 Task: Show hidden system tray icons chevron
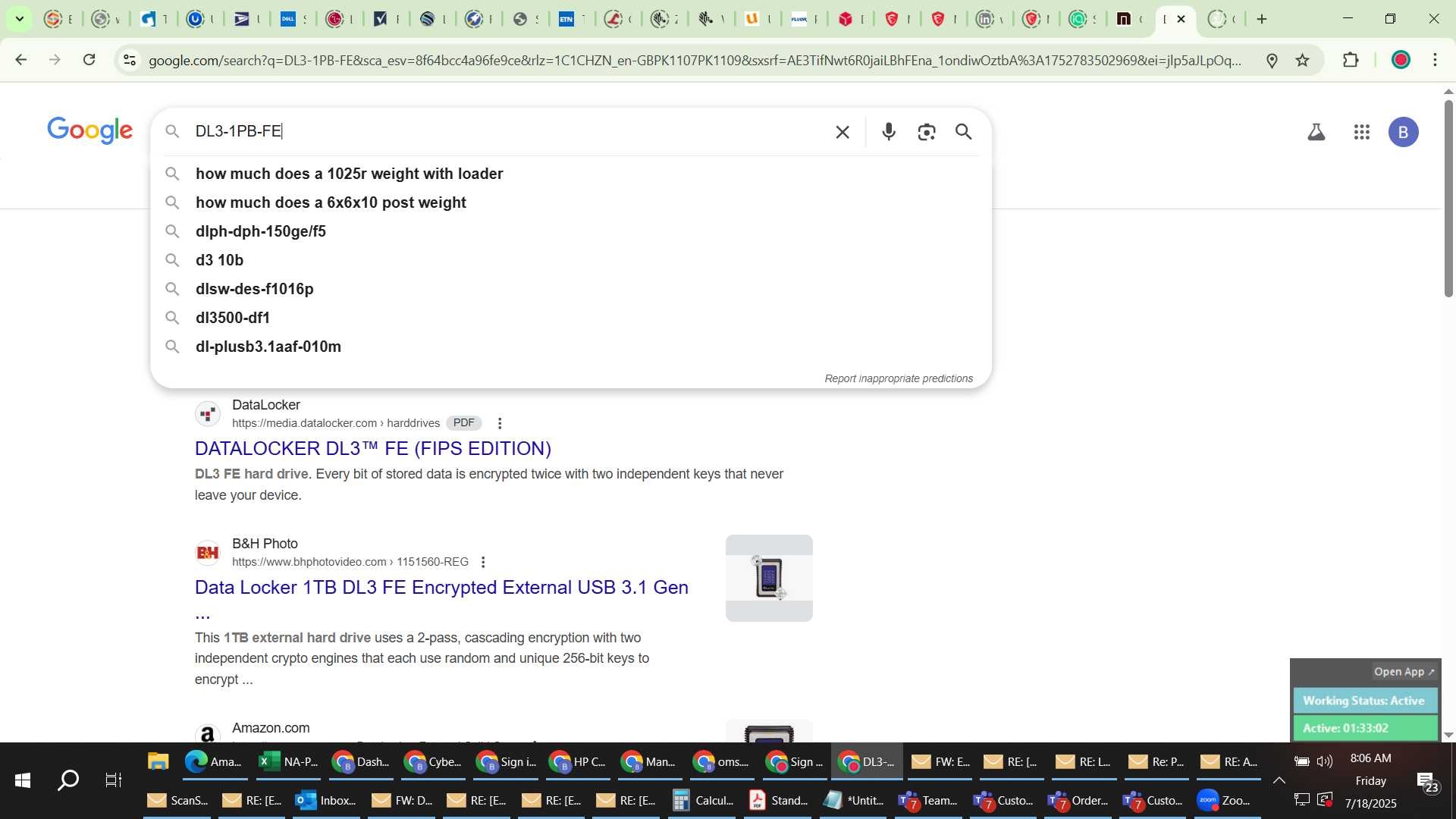pyautogui.click(x=1279, y=780)
